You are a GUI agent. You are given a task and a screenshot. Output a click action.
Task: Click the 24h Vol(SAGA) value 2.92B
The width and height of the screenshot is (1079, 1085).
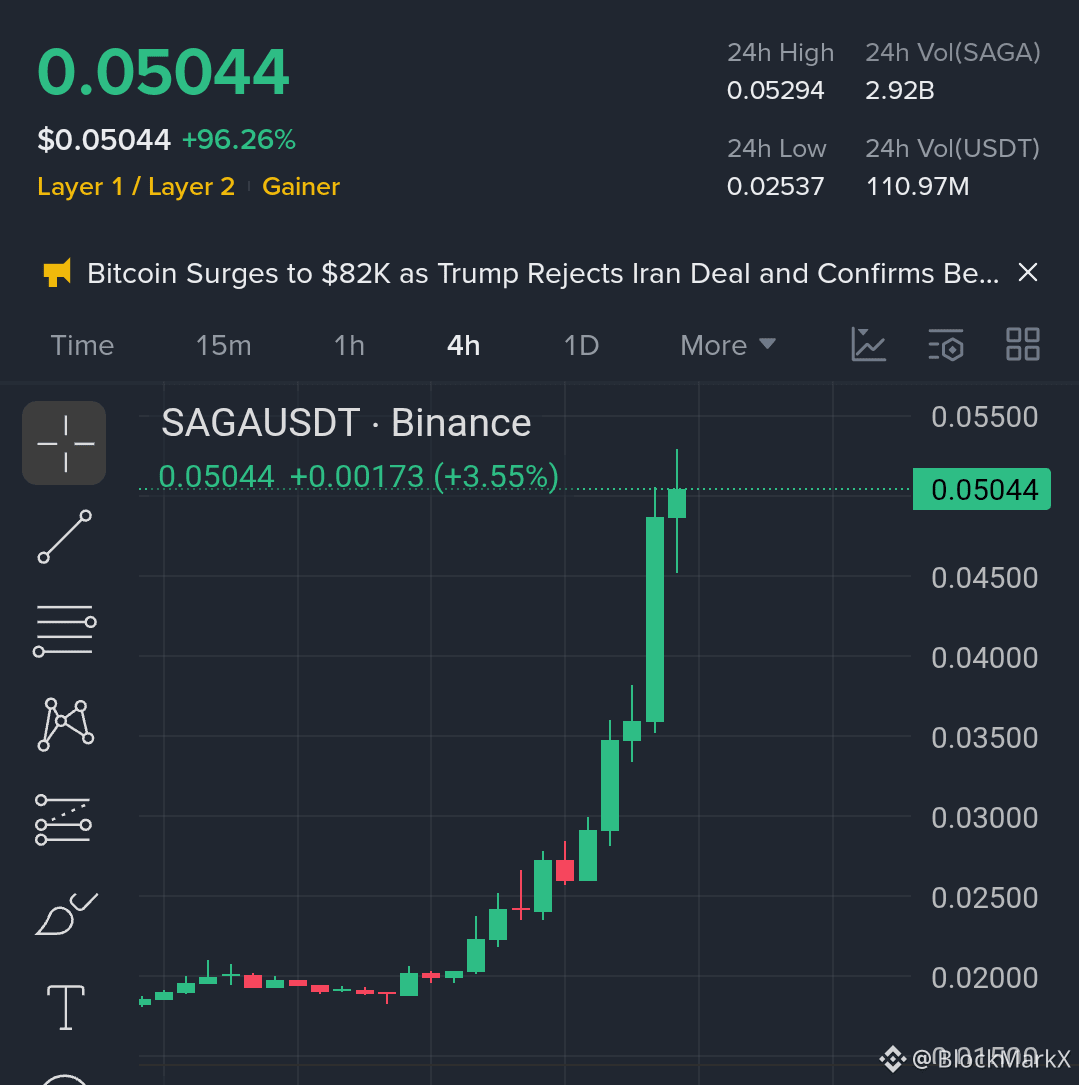[x=900, y=91]
